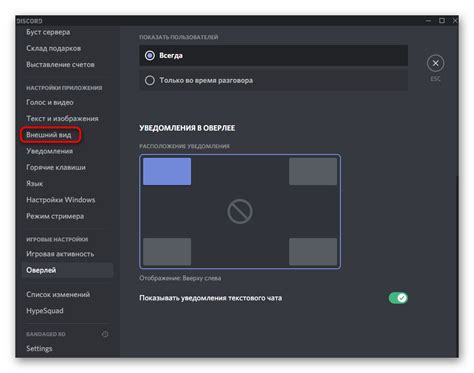Open 'Текст и изображения' settings

click(x=62, y=119)
